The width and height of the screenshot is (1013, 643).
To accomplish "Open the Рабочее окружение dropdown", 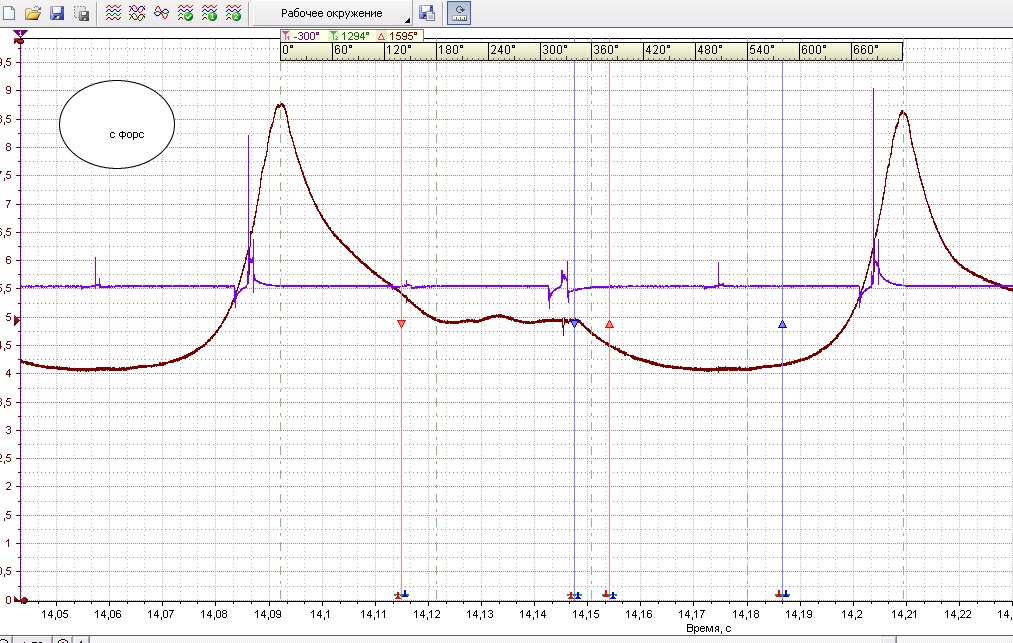I will [x=332, y=13].
